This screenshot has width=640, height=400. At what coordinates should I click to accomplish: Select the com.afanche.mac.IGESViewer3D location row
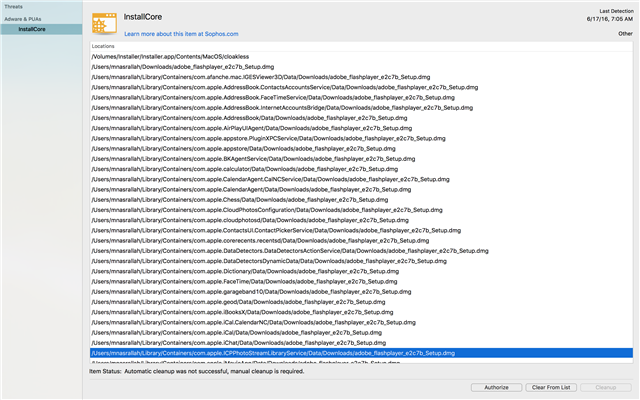(x=361, y=77)
